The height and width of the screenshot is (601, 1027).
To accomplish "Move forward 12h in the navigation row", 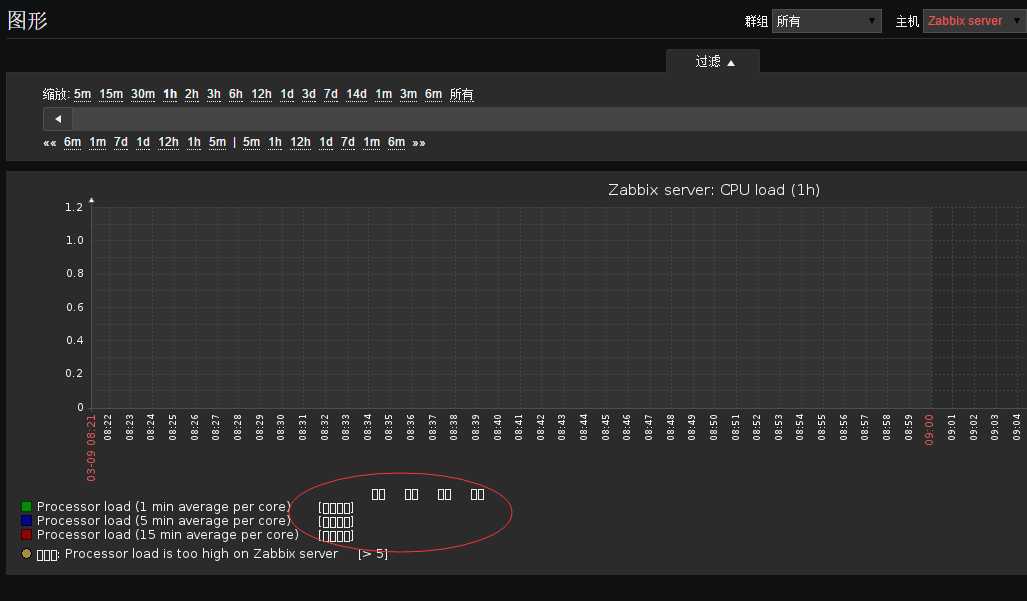I will (x=301, y=142).
